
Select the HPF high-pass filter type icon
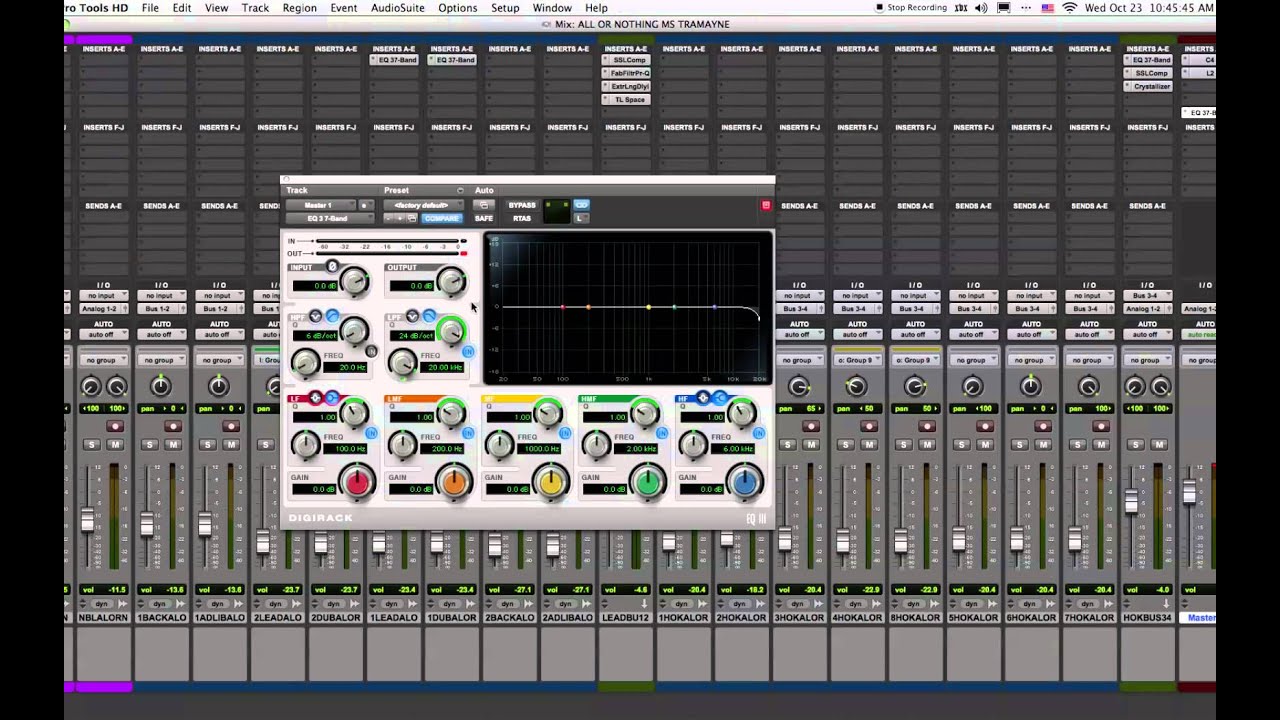(332, 316)
